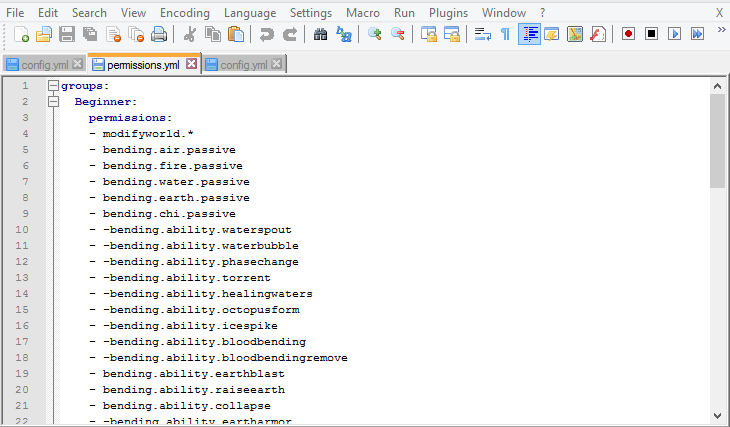
Task: Close the last config.yml tab
Action: pos(277,64)
